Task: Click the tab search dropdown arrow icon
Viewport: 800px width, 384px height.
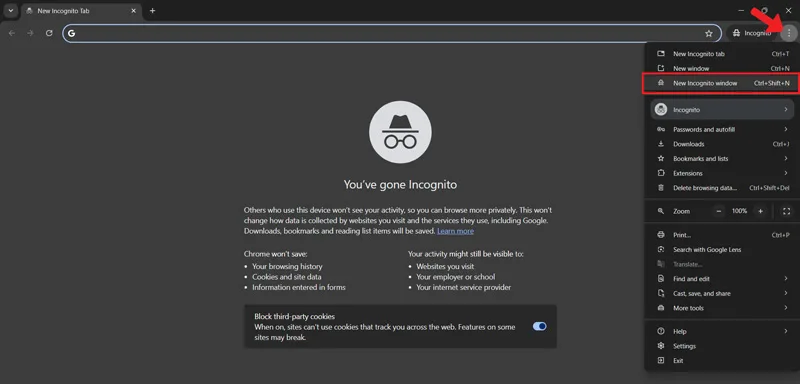Action: pyautogui.click(x=11, y=11)
